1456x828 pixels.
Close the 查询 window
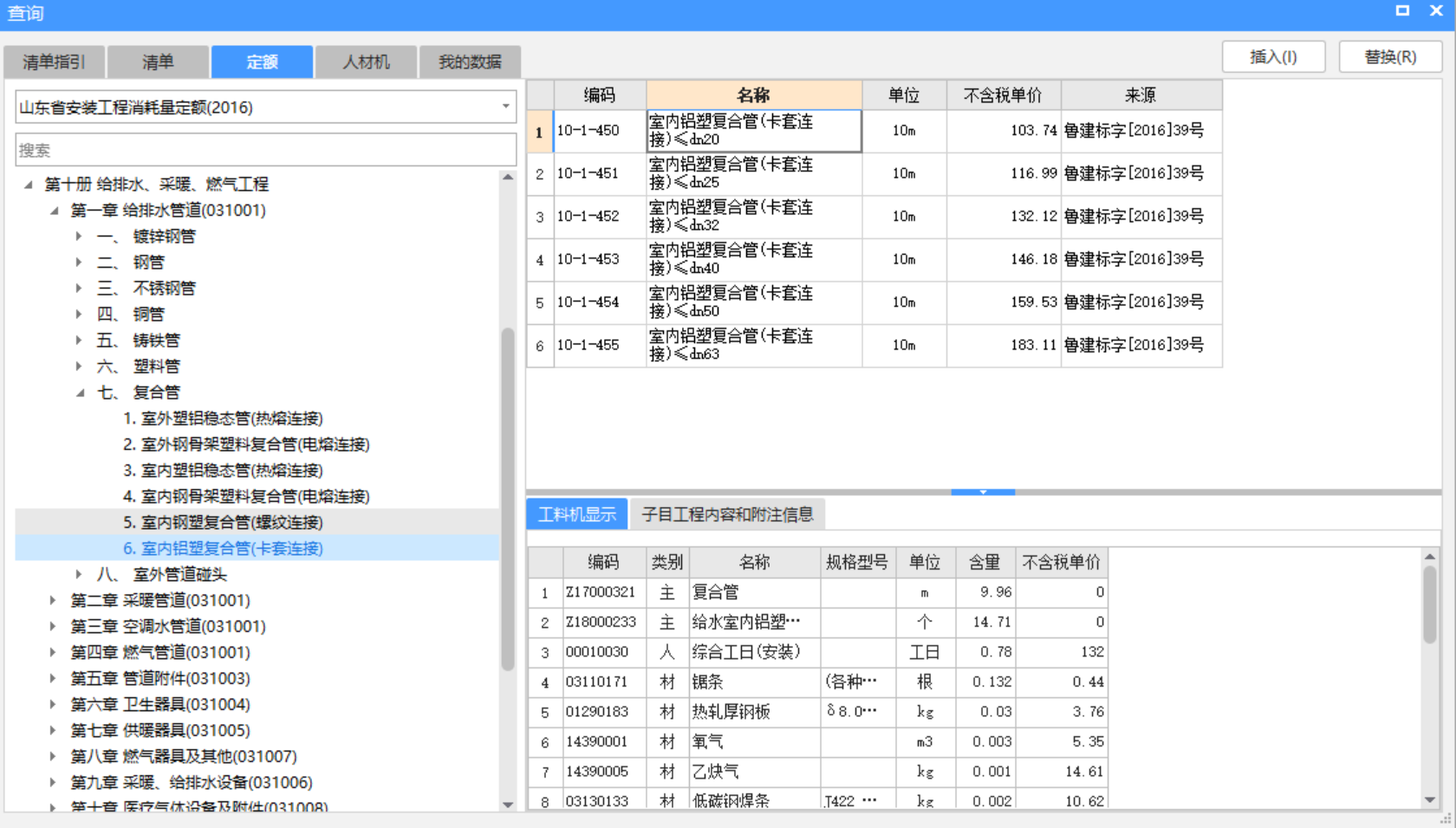coord(1436,11)
